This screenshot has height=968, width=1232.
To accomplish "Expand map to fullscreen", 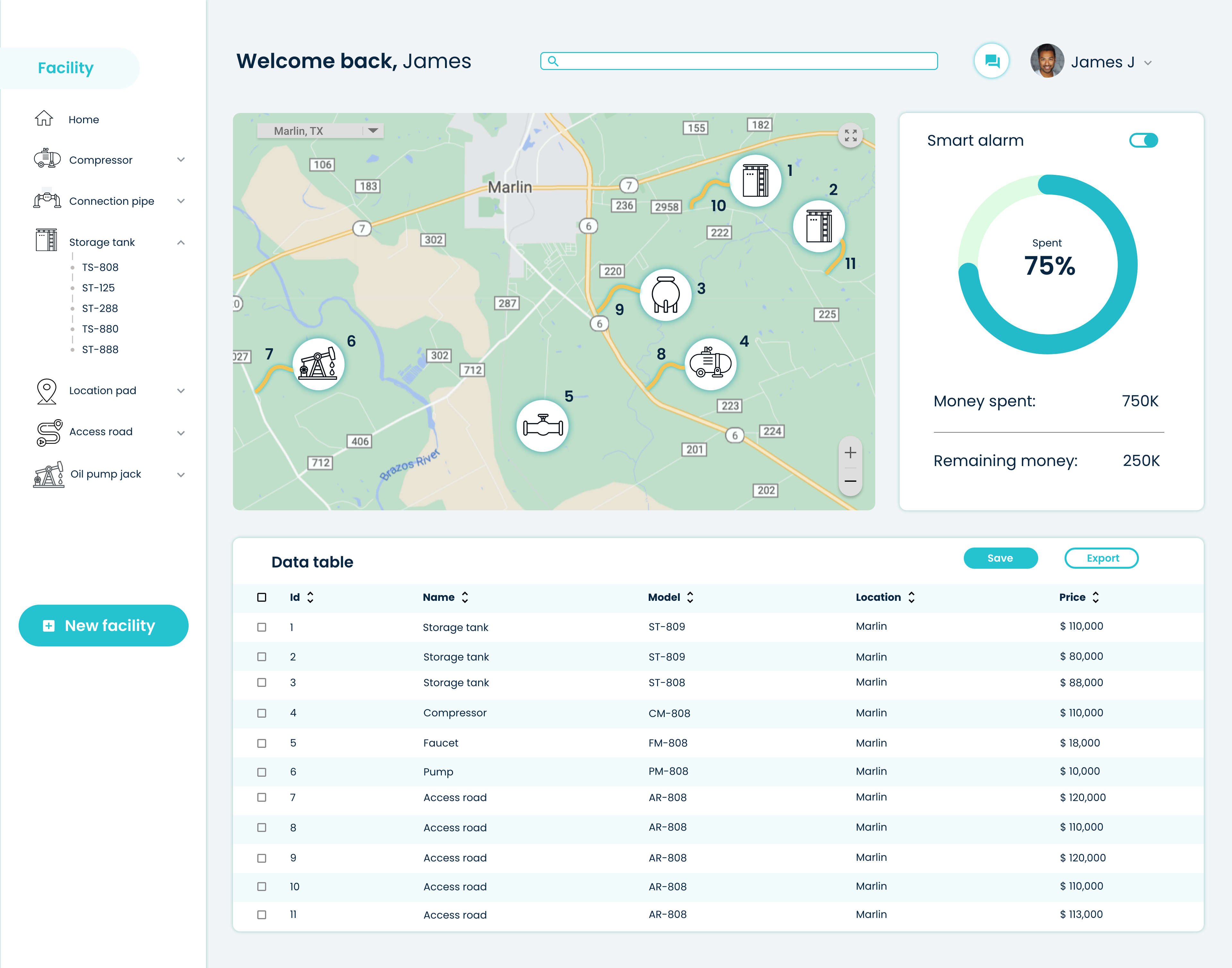I will coord(850,135).
